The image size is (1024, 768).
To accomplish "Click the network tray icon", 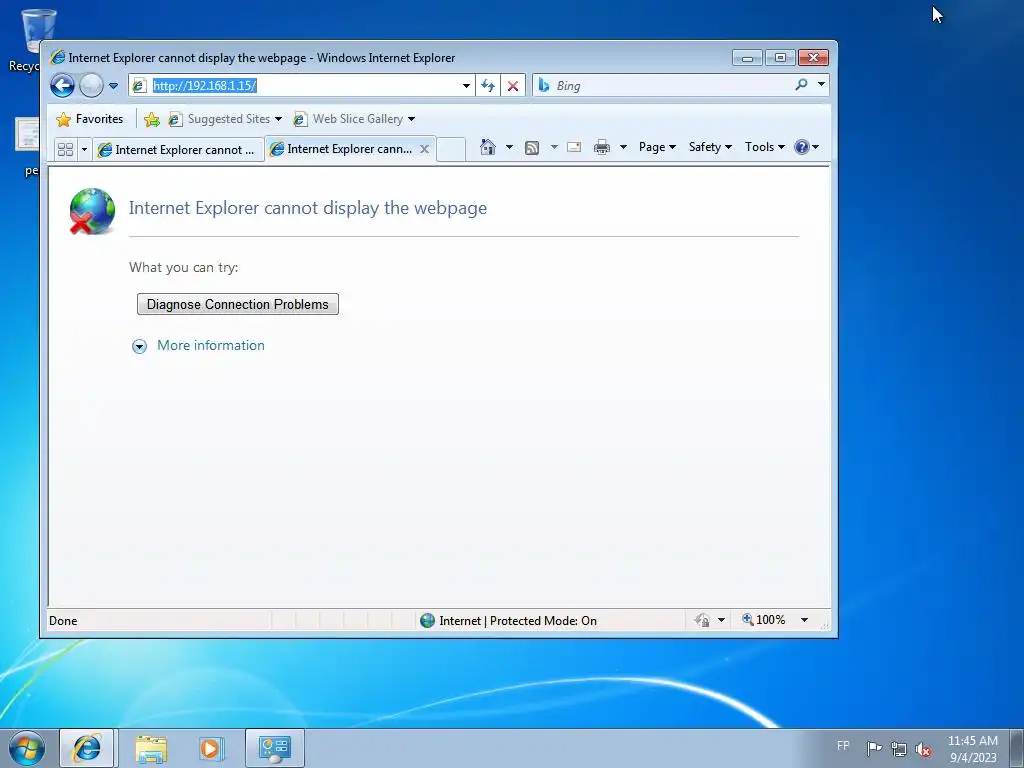I will click(899, 749).
